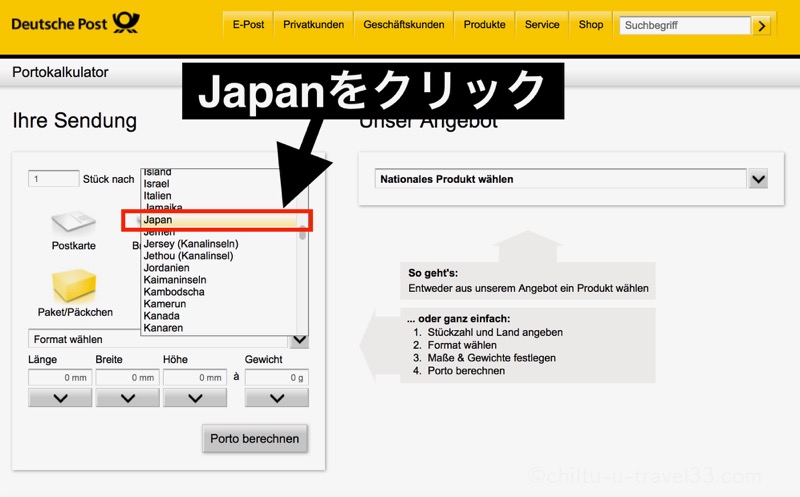Click the Gewicht grams input field
This screenshot has width=800, height=497.
[277, 378]
